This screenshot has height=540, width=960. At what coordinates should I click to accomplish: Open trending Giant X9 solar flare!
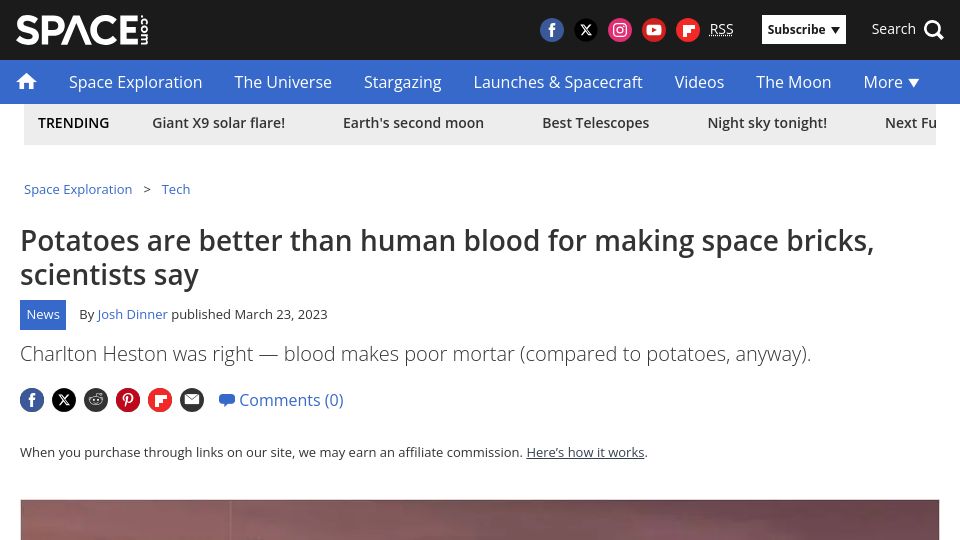pos(219,123)
